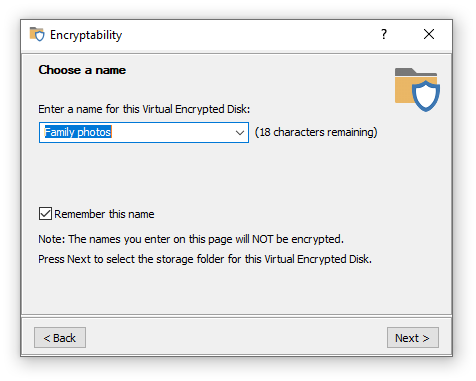This screenshot has height=381, width=476.
Task: Click the 'Choose a name' heading
Action: [82, 70]
